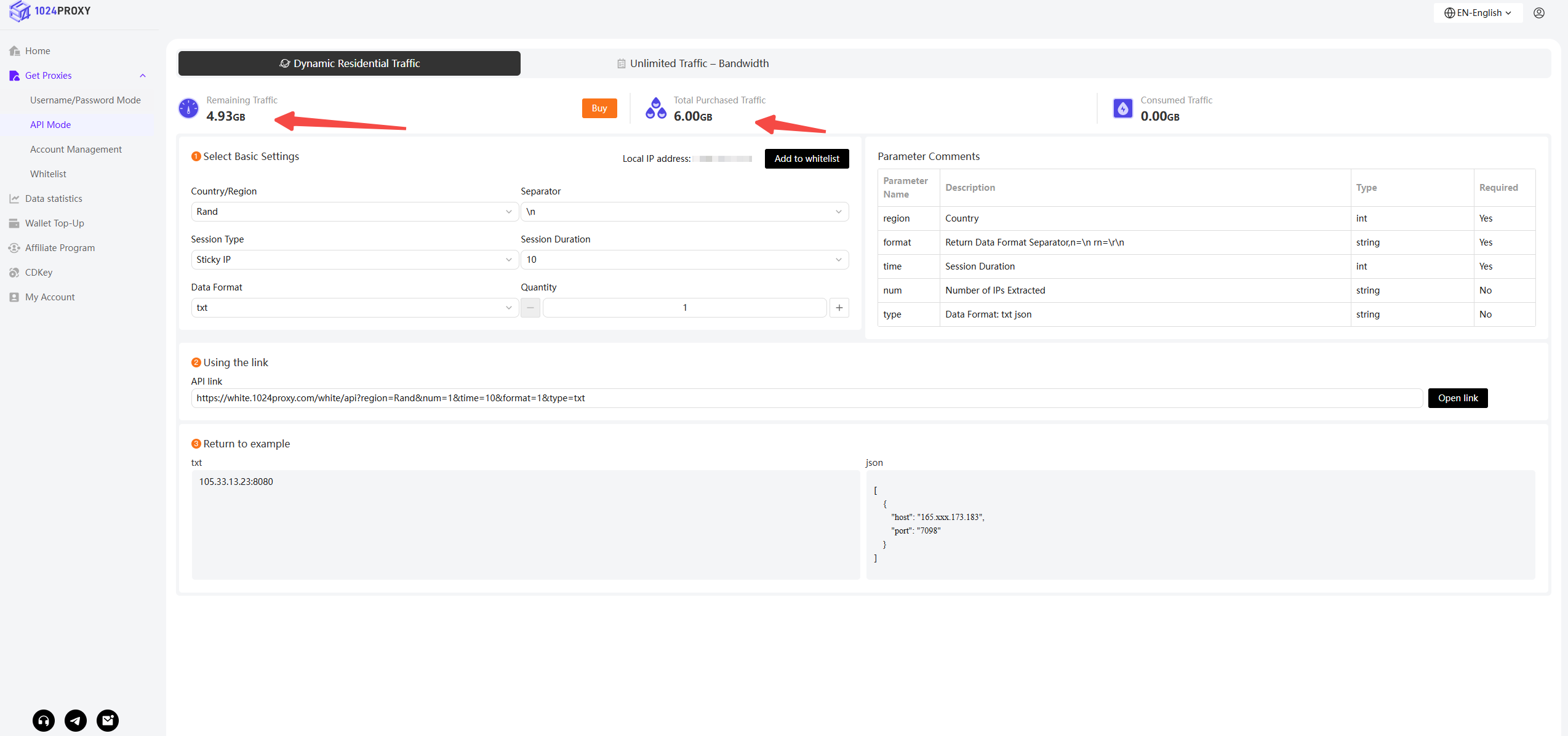The image size is (1568, 736).
Task: Click the API link text field
Action: (x=806, y=398)
